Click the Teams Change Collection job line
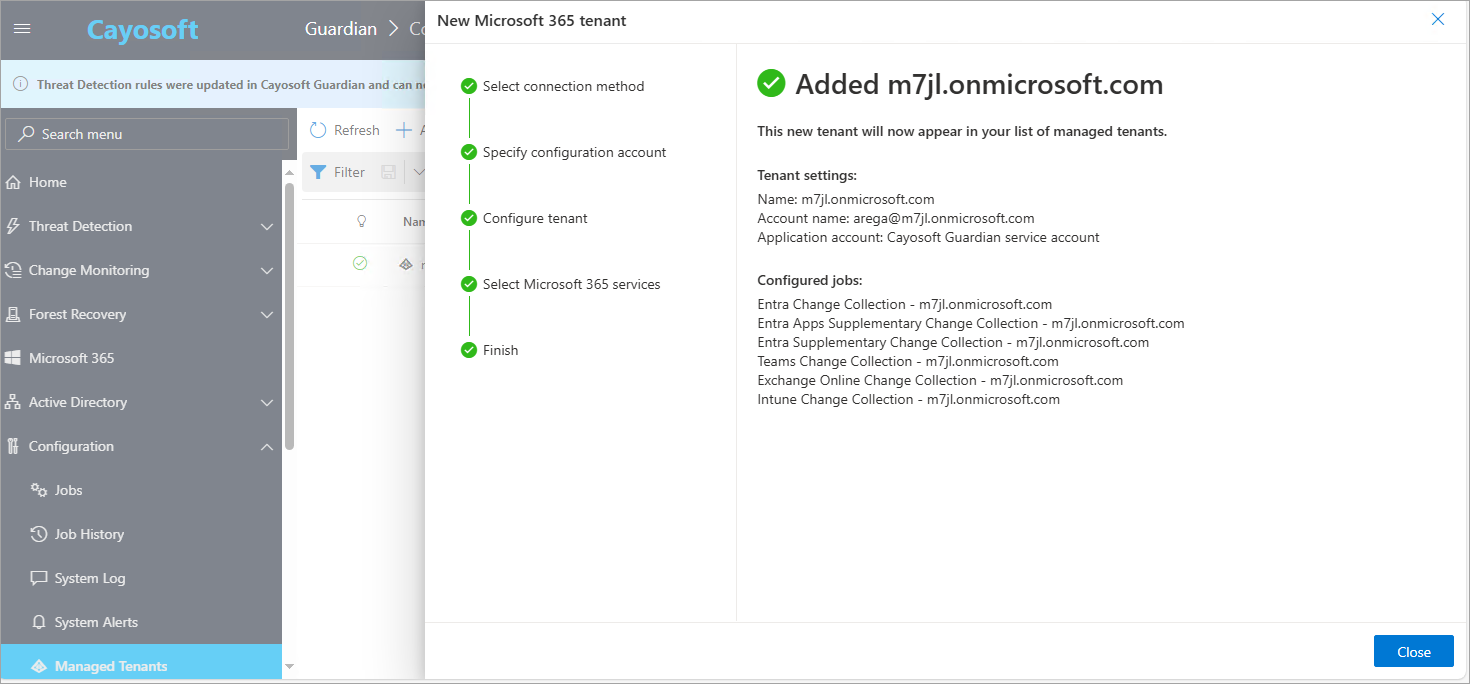This screenshot has width=1470, height=684. coord(908,361)
